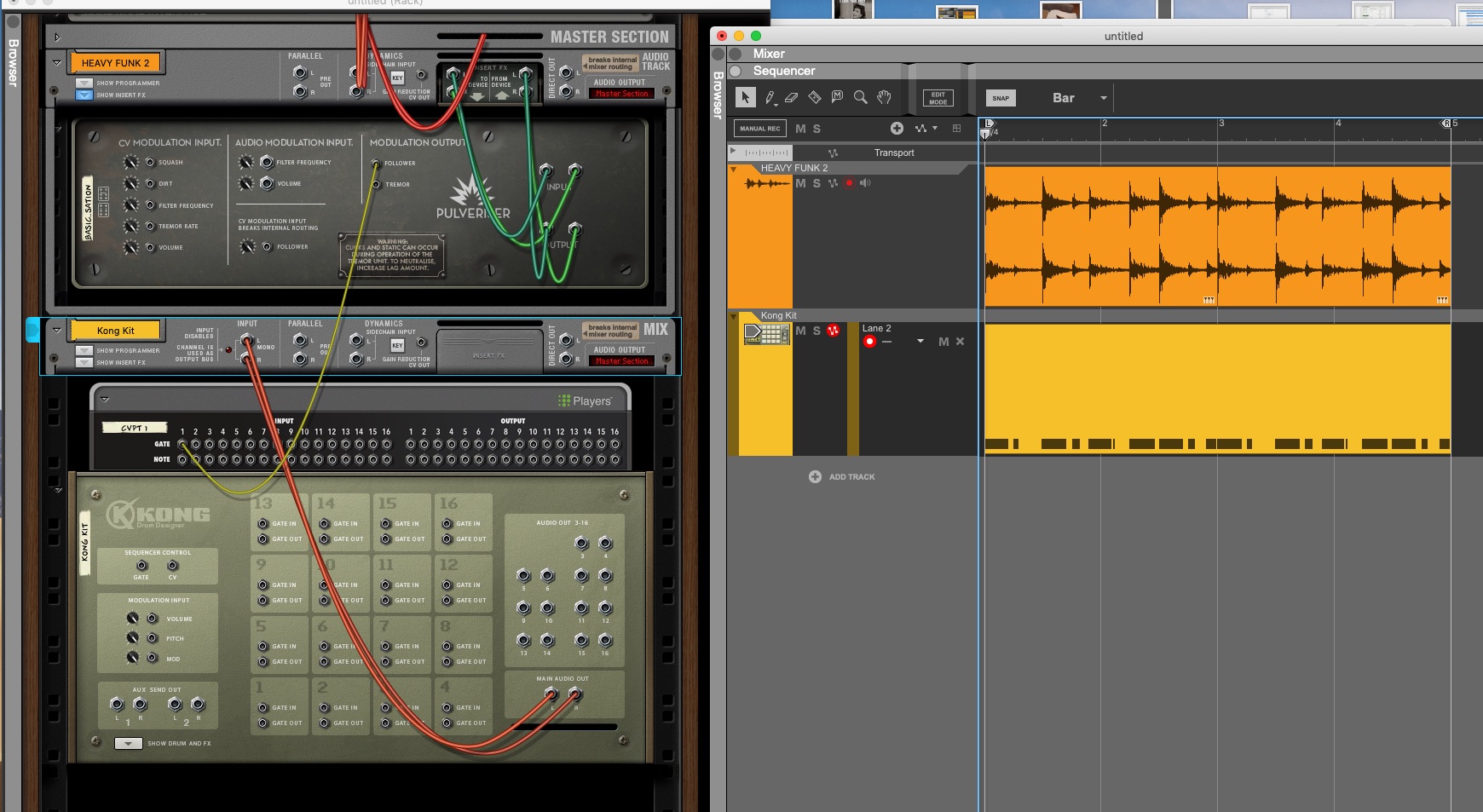The width and height of the screenshot is (1483, 812).
Task: Collapse the HEAVY FUNK 2 sequencer track
Action: 733,169
